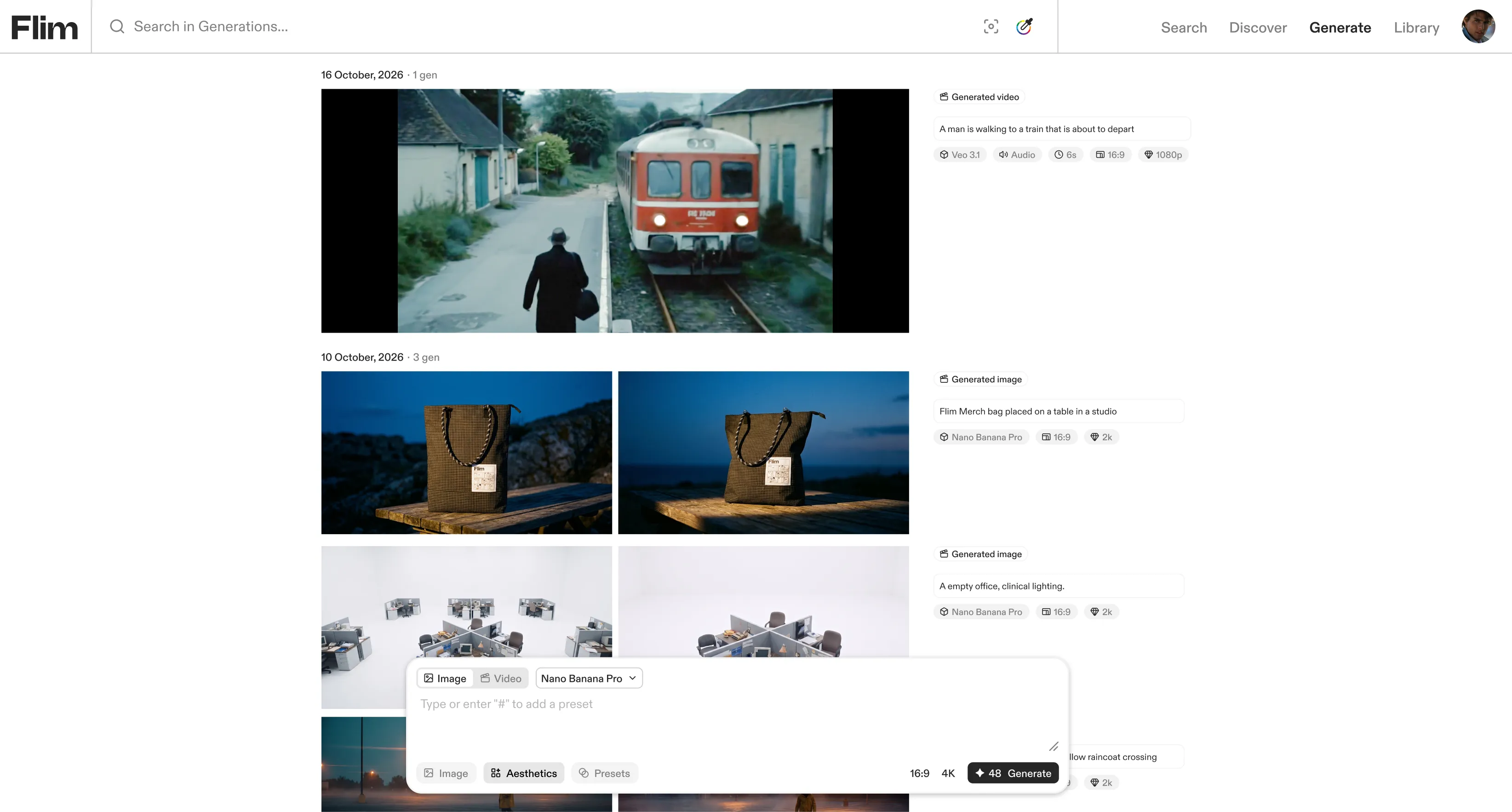Open the Generate tab

[x=1340, y=28]
